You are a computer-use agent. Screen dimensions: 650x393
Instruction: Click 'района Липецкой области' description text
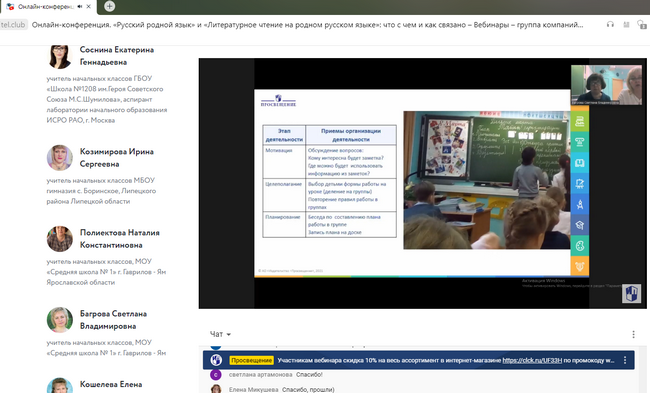[88, 201]
